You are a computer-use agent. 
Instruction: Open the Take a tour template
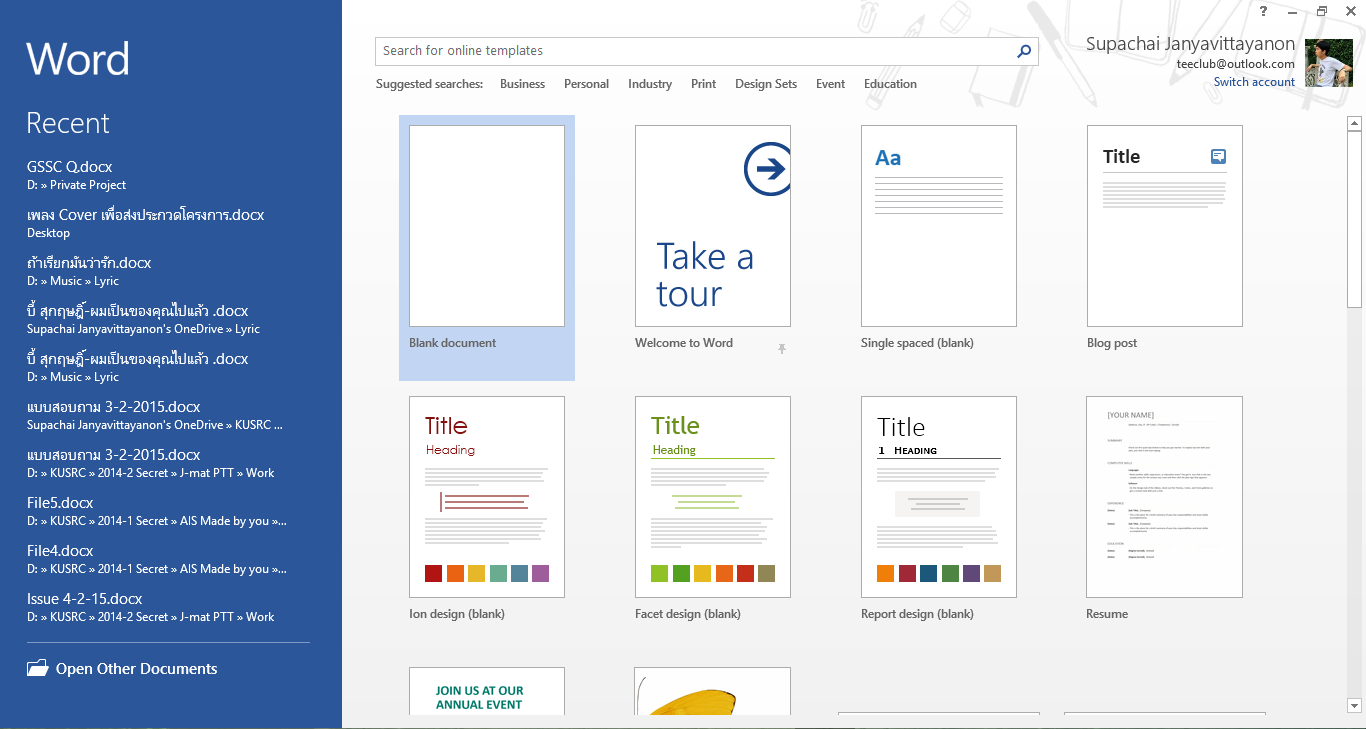[713, 226]
